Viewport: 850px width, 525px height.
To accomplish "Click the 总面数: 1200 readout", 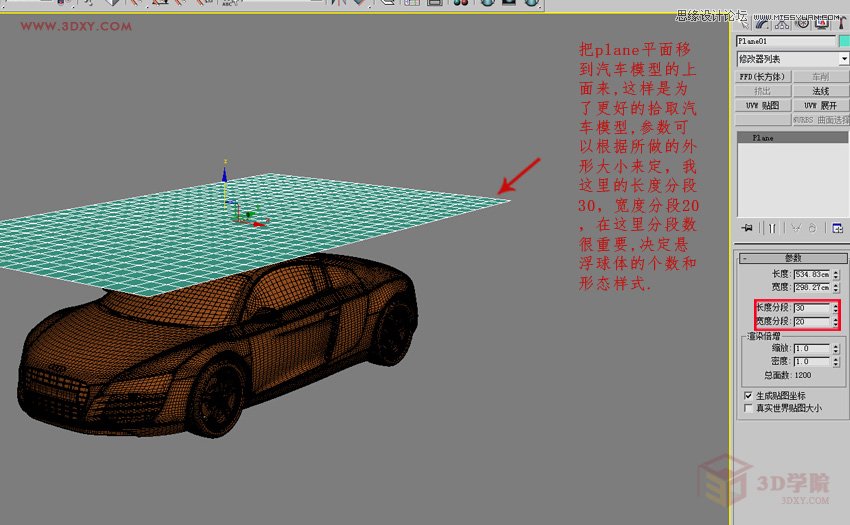I will (x=788, y=375).
